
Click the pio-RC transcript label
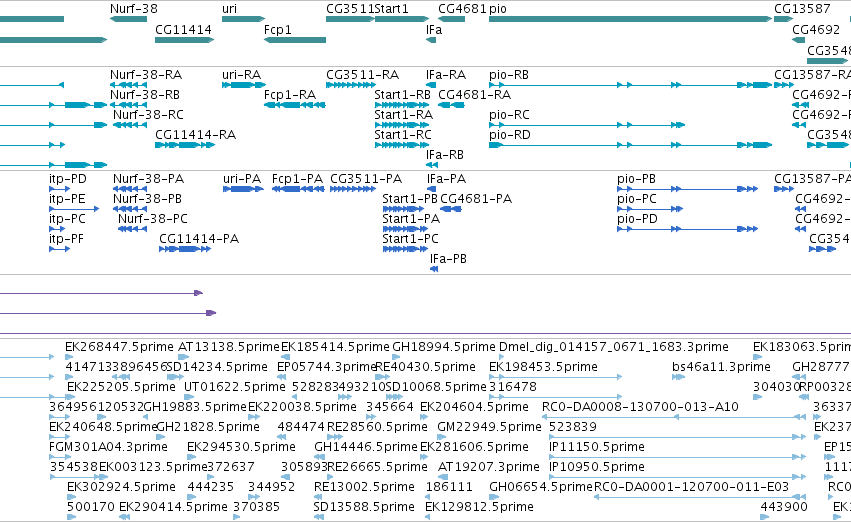509,114
